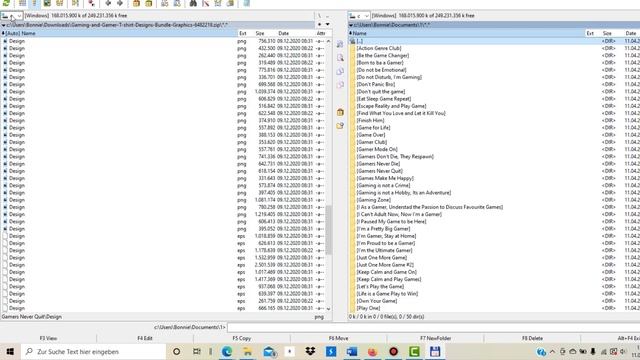Viewport: 640px width, 360px height.
Task: Open Firefox from the taskbar
Action: tap(372, 351)
